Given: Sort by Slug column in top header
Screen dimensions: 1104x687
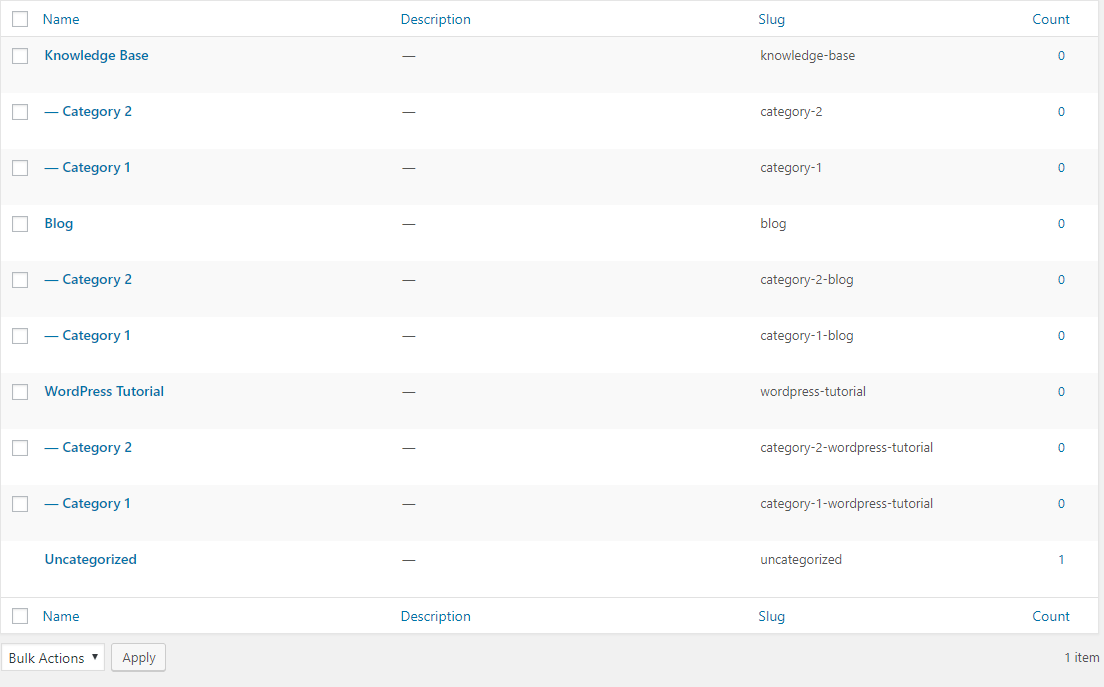Looking at the screenshot, I should click(771, 19).
